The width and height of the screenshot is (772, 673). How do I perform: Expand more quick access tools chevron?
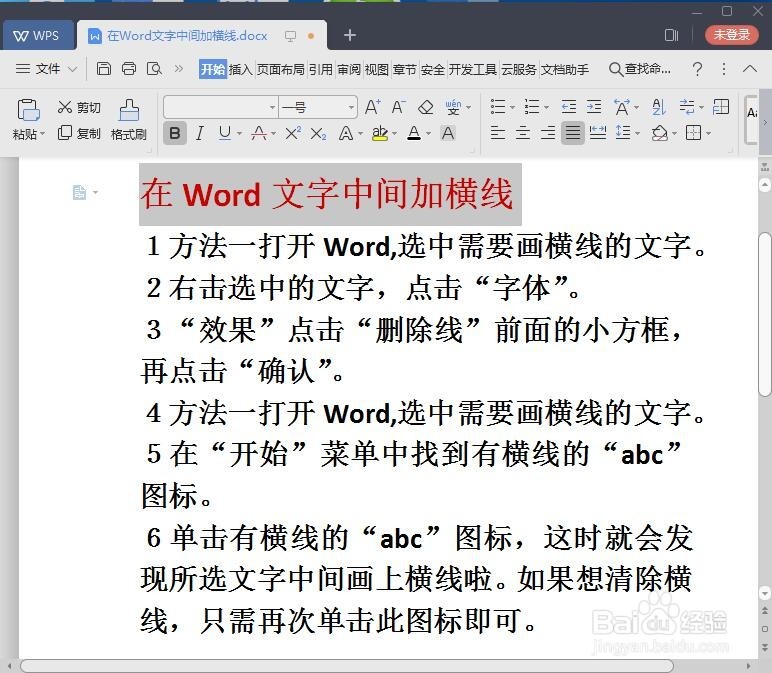[x=179, y=68]
